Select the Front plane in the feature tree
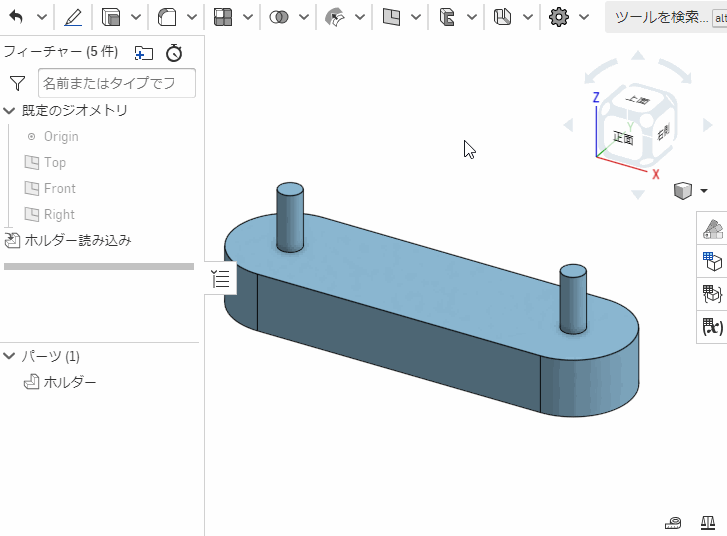 59,188
